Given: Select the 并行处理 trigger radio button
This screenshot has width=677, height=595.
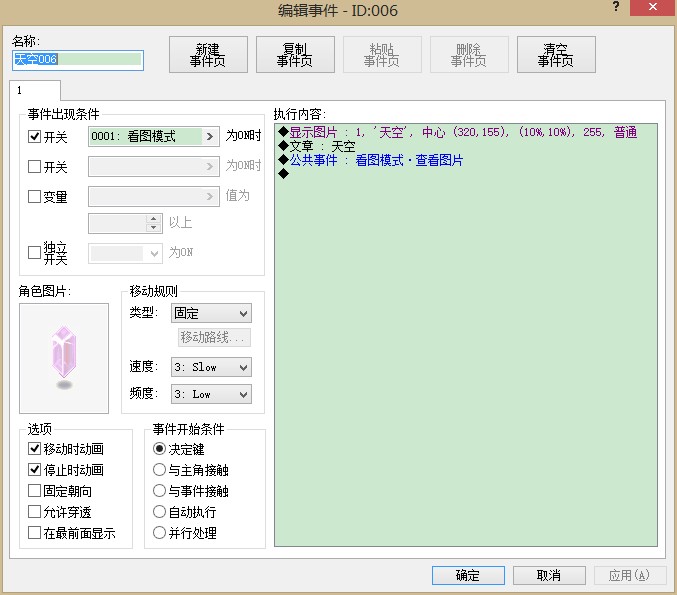Looking at the screenshot, I should 159,532.
